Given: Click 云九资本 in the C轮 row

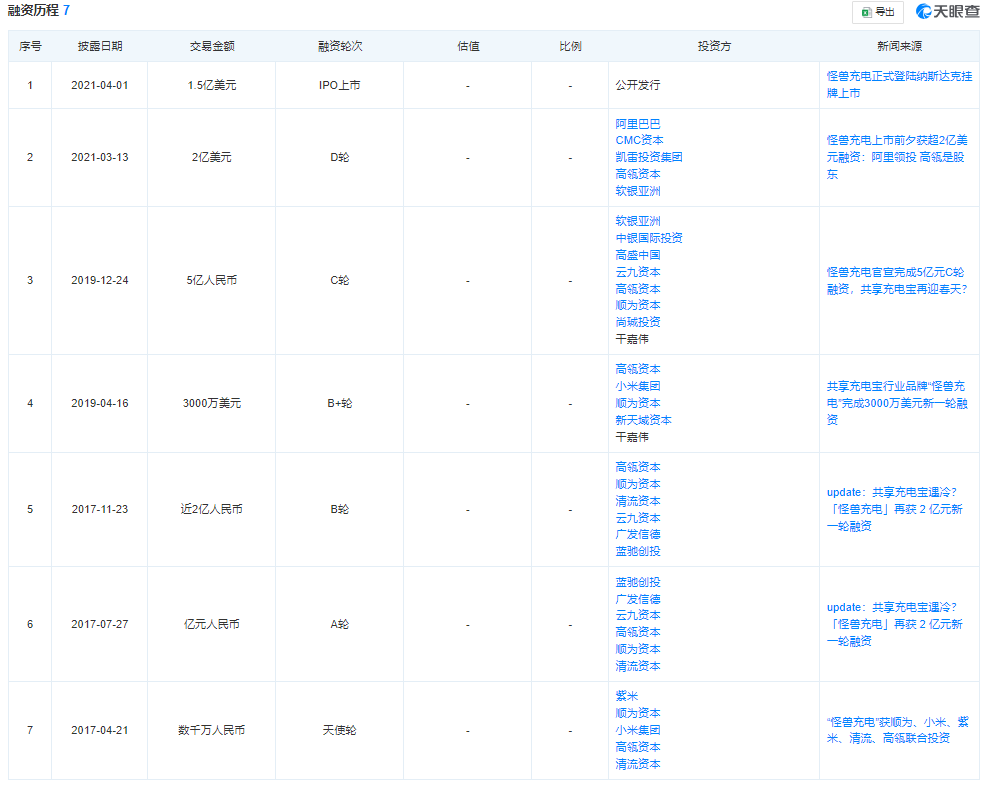Looking at the screenshot, I should tap(638, 273).
